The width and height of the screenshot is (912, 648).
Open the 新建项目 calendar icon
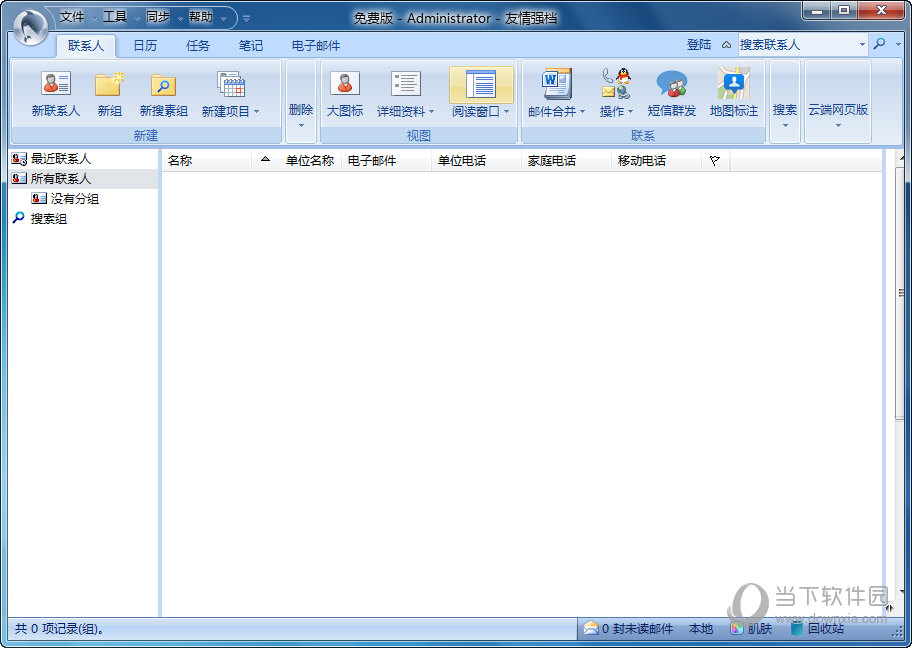pyautogui.click(x=231, y=84)
